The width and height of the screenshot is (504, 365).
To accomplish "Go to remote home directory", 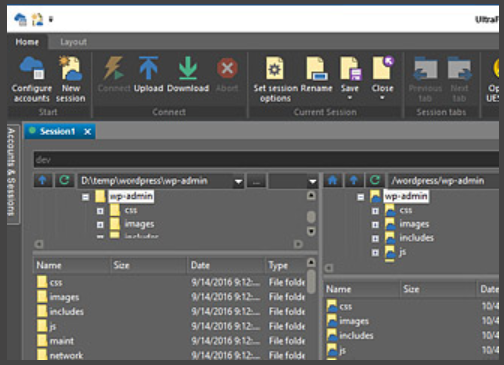I will coord(332,181).
